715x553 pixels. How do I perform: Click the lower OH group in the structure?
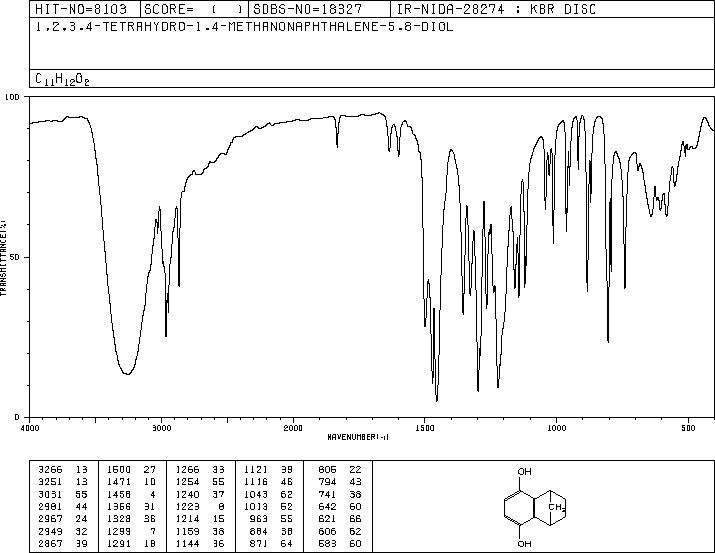point(524,543)
